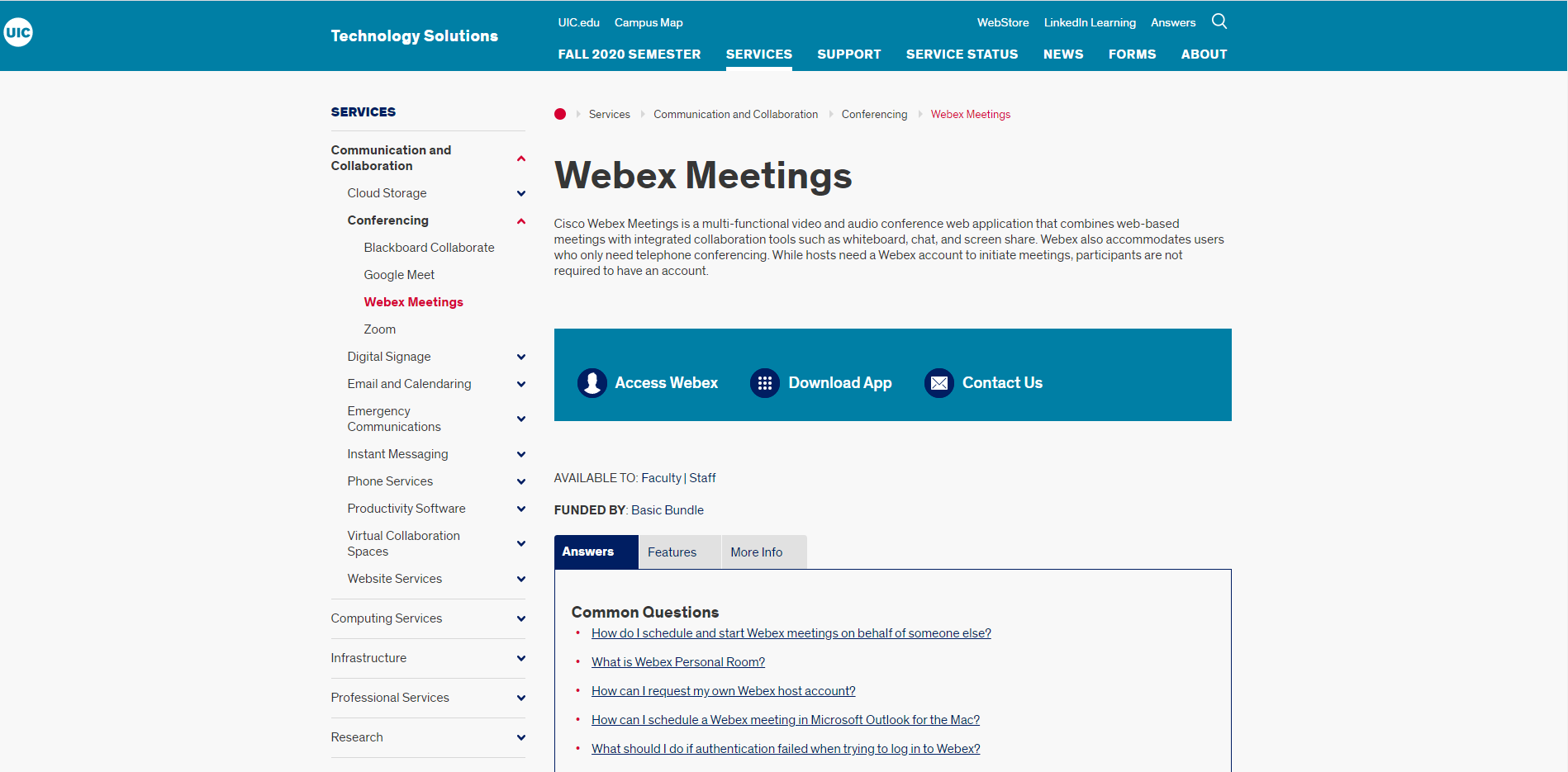1568x772 pixels.
Task: Click the Download App grid icon
Action: click(x=765, y=383)
